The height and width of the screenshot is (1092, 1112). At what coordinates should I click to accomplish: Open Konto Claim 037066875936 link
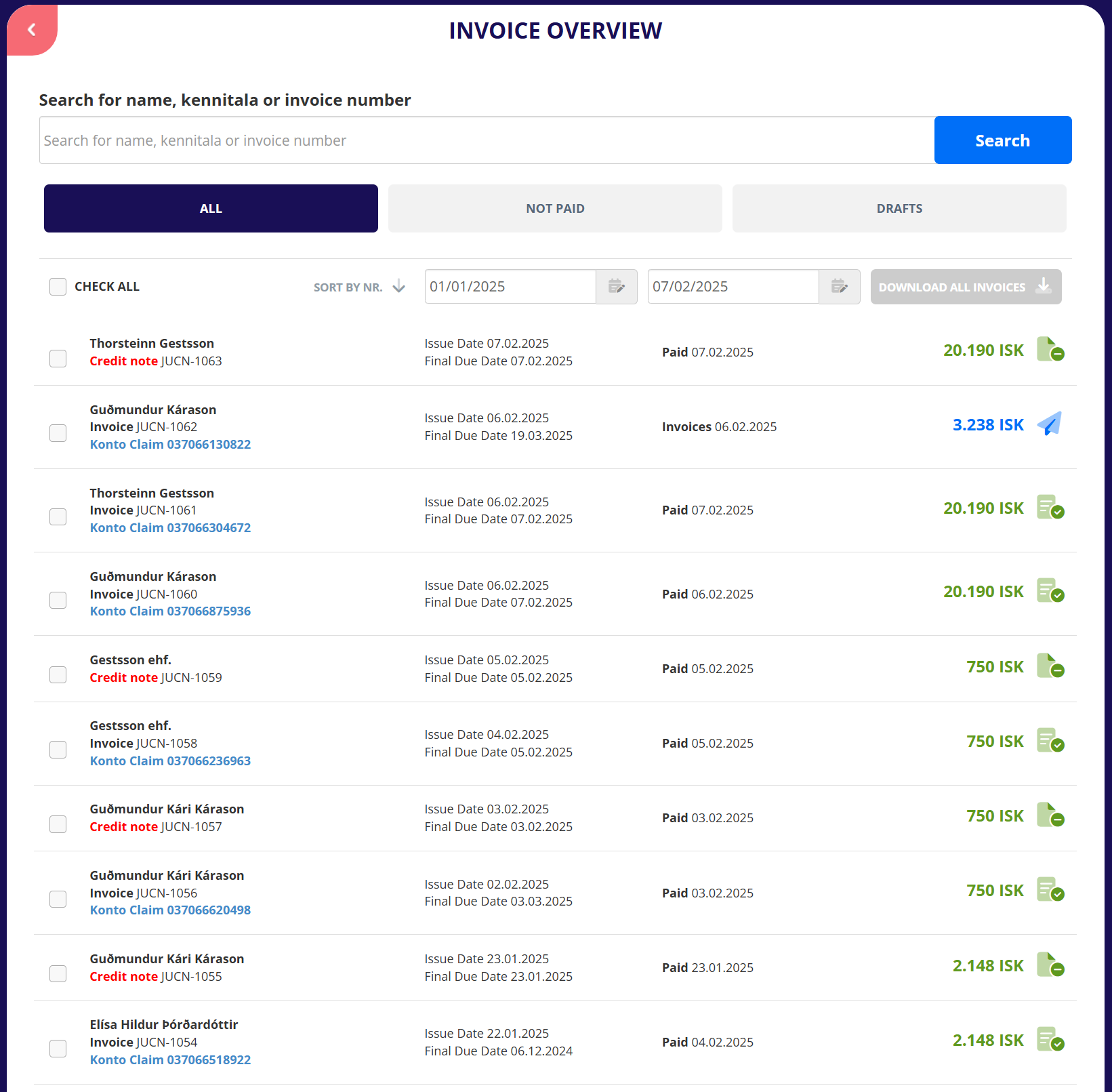click(170, 611)
